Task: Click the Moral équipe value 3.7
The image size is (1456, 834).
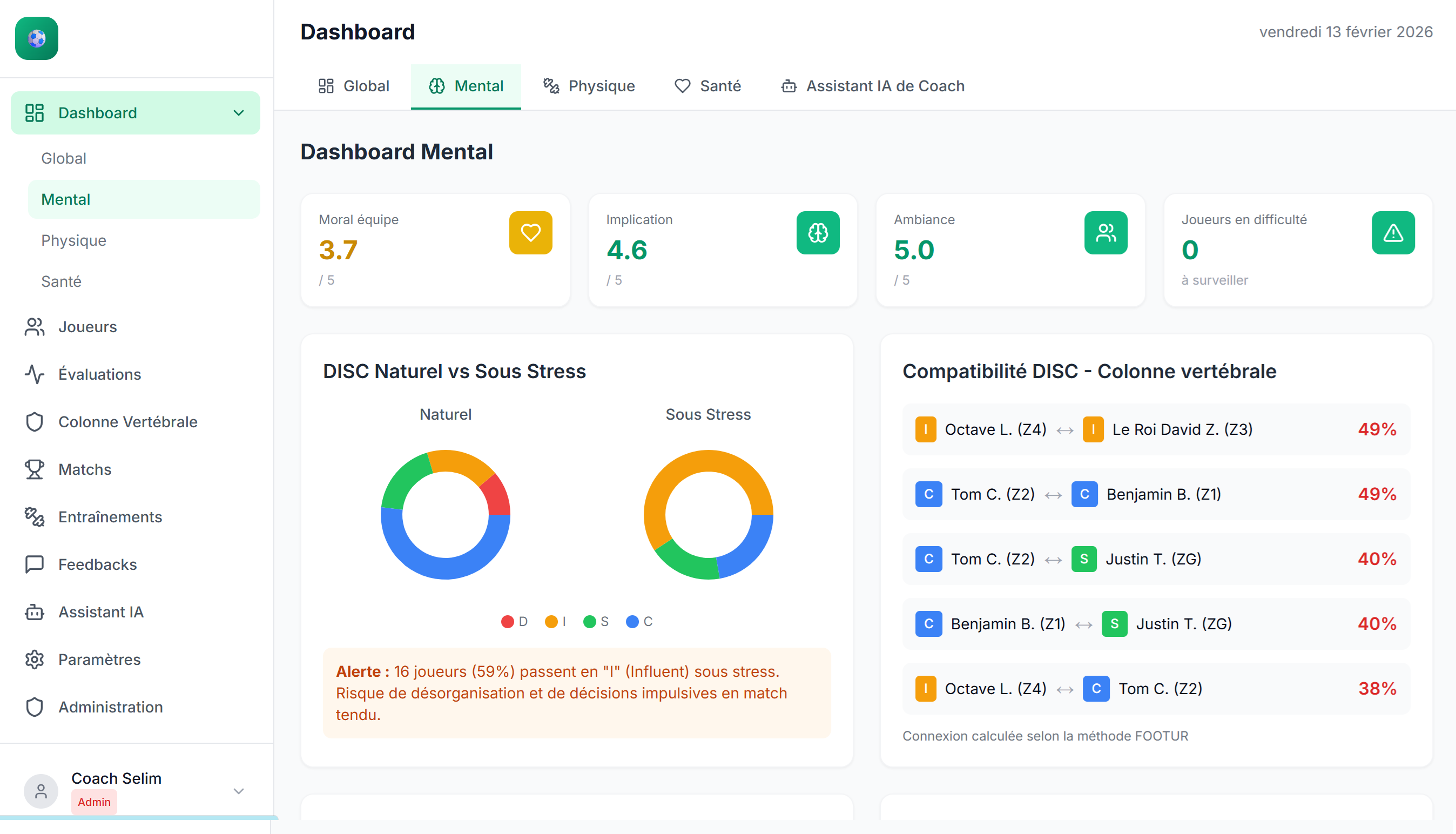Action: (339, 250)
